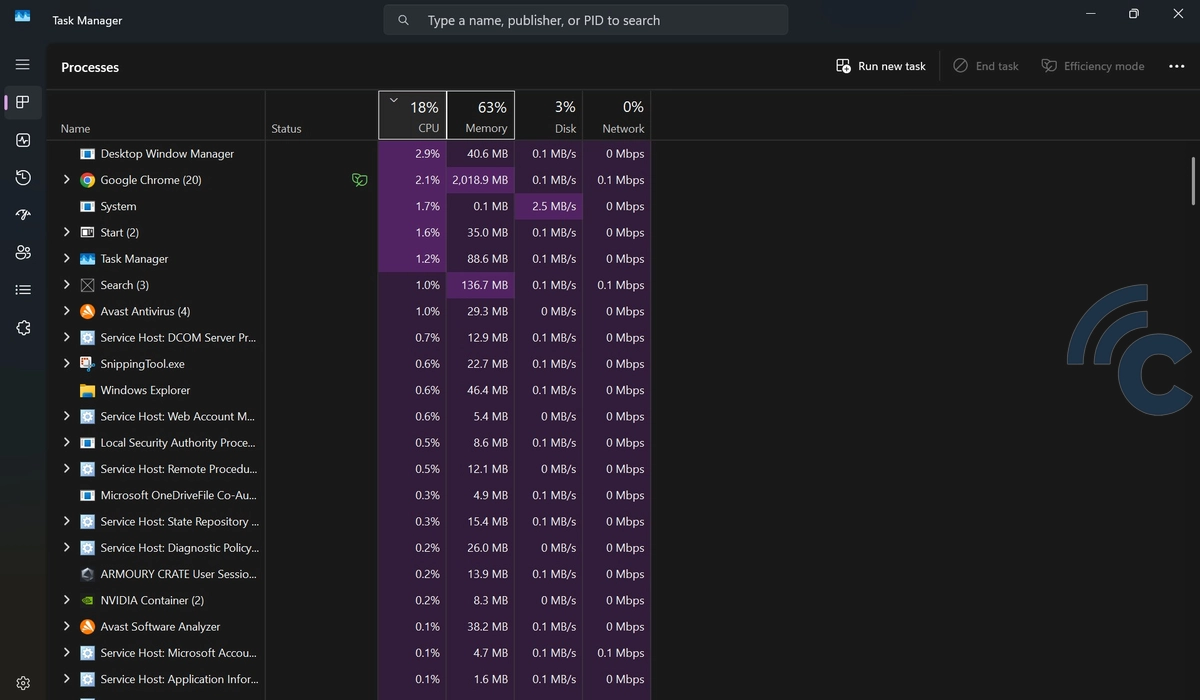The height and width of the screenshot is (700, 1200).
Task: Expand the NVIDIA Container (2) group
Action: (66, 600)
